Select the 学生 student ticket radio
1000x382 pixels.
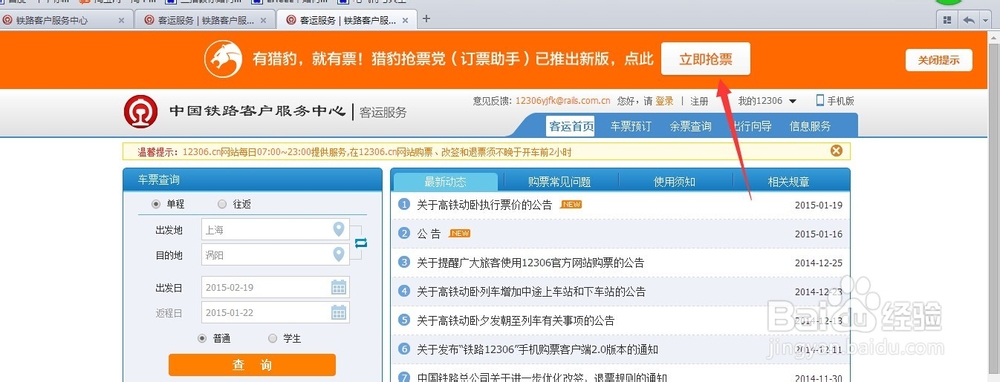(272, 339)
